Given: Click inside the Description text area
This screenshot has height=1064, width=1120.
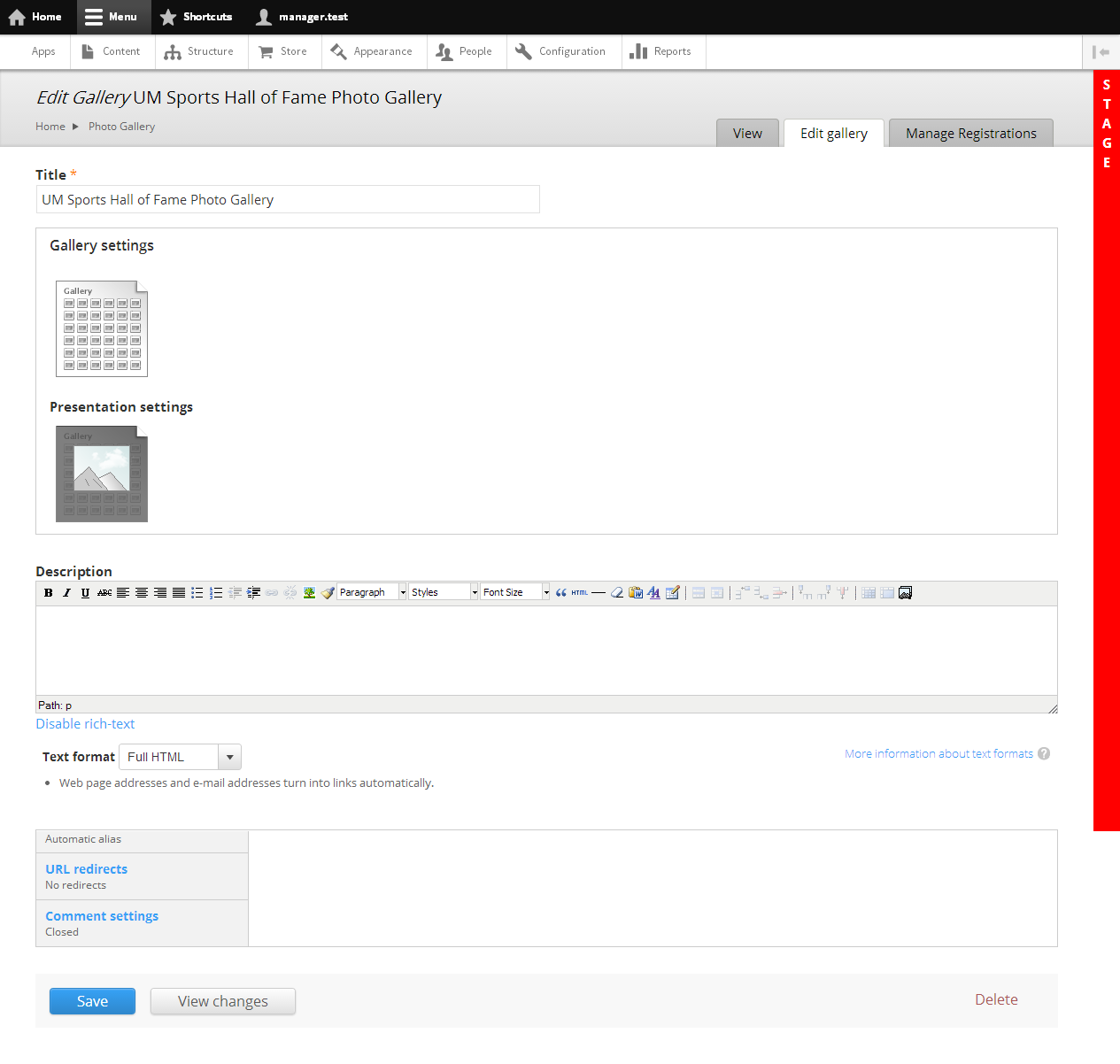Looking at the screenshot, I should pyautogui.click(x=546, y=651).
